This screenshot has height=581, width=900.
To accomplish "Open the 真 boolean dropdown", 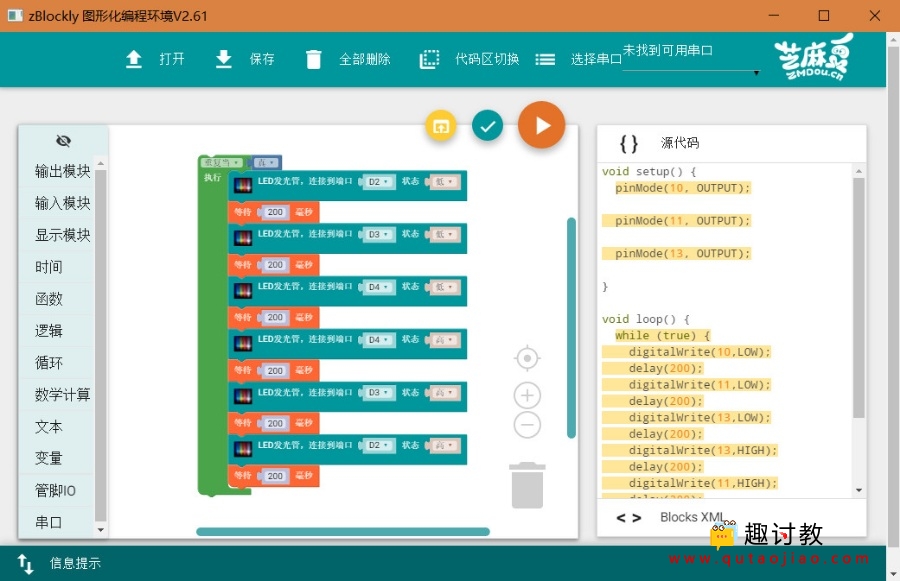I will coord(266,163).
